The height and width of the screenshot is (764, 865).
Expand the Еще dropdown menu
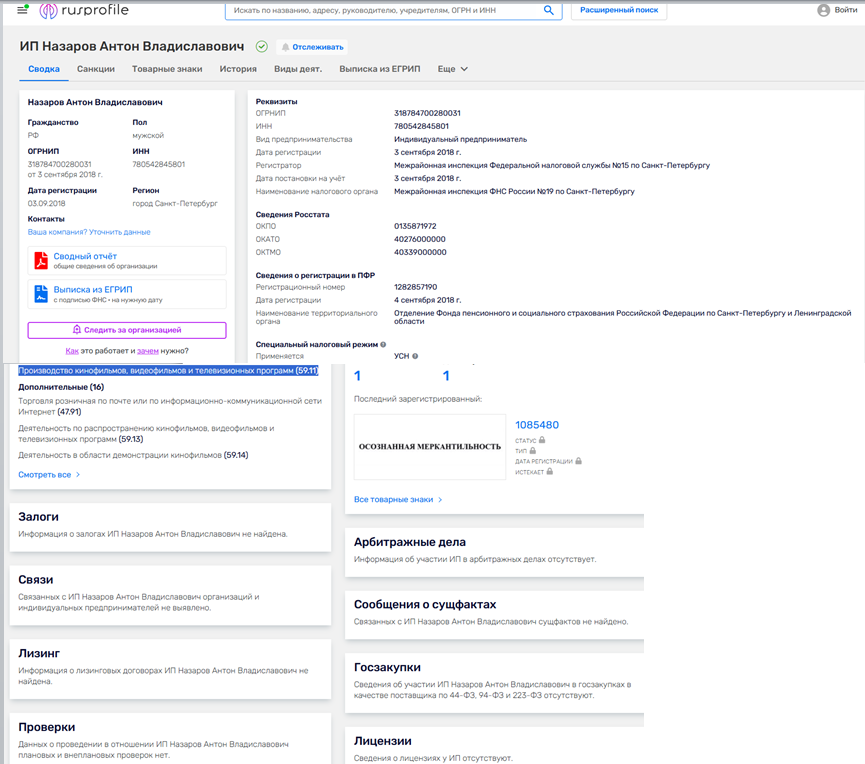coord(453,69)
